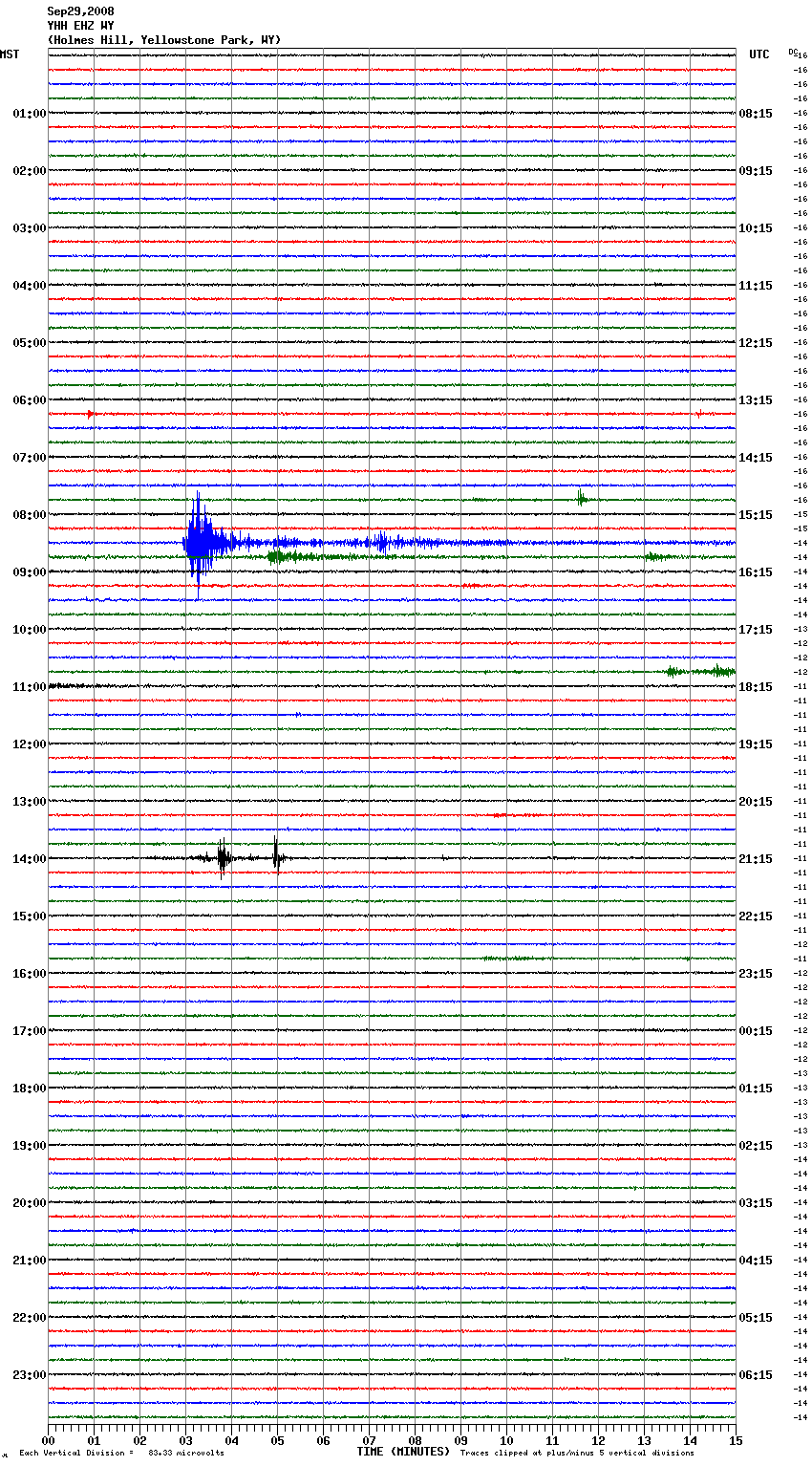Select the 04:00 MST row label
812x1466 pixels.
pos(29,286)
